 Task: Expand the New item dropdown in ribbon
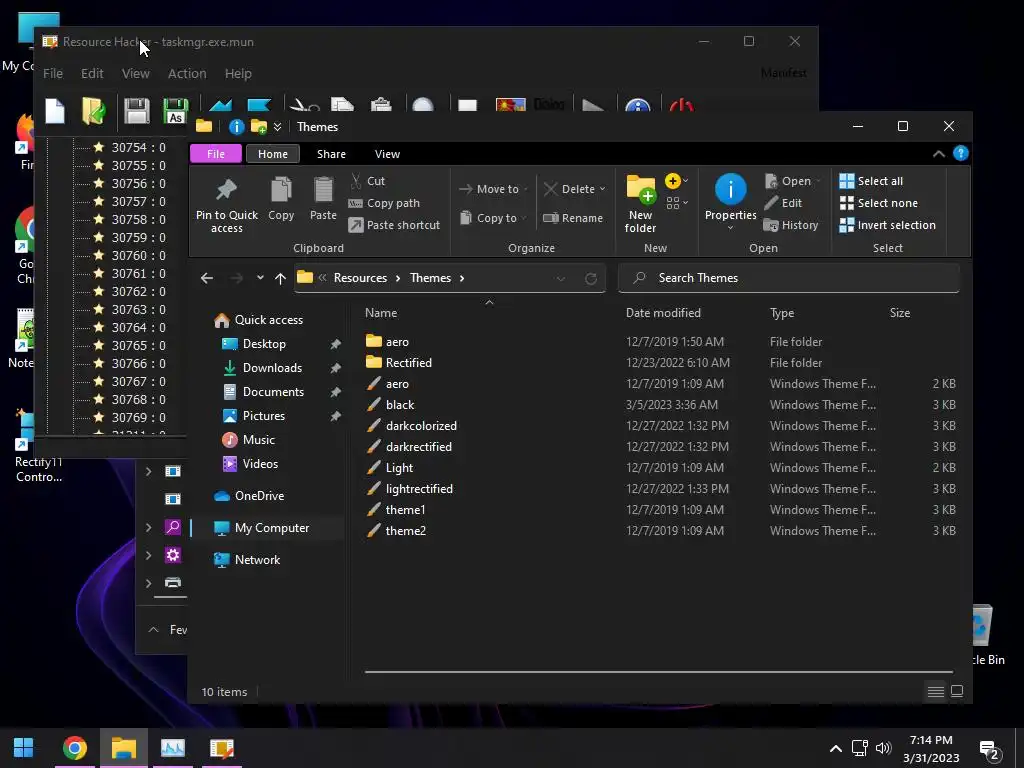point(676,181)
